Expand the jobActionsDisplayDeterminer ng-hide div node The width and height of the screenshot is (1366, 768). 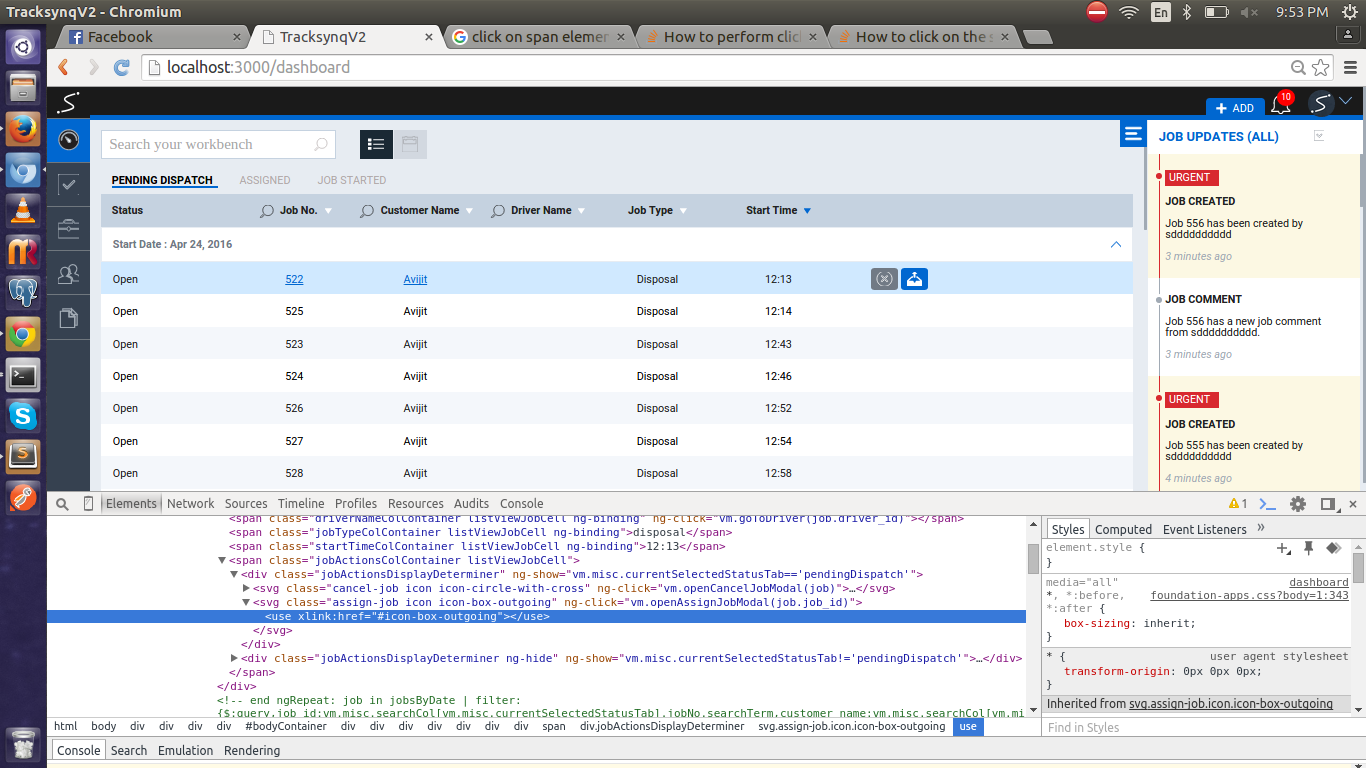234,658
